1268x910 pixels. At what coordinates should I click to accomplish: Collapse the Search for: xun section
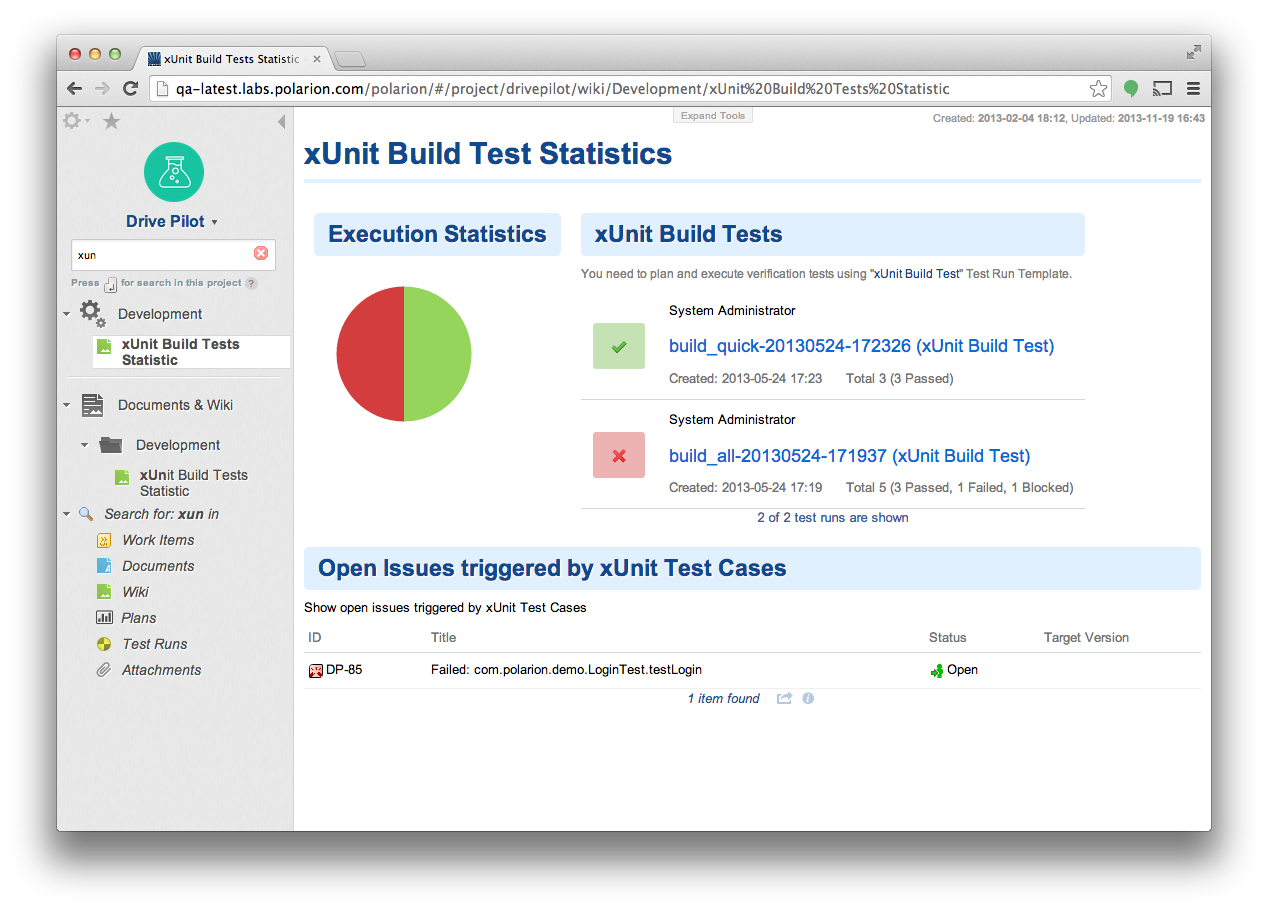pyautogui.click(x=67, y=514)
